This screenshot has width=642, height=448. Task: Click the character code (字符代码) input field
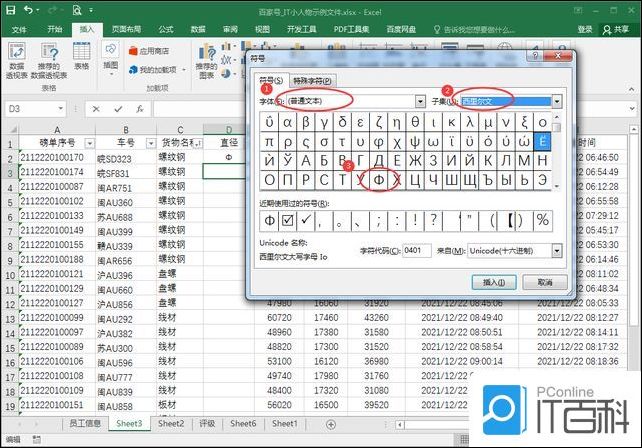tap(416, 252)
